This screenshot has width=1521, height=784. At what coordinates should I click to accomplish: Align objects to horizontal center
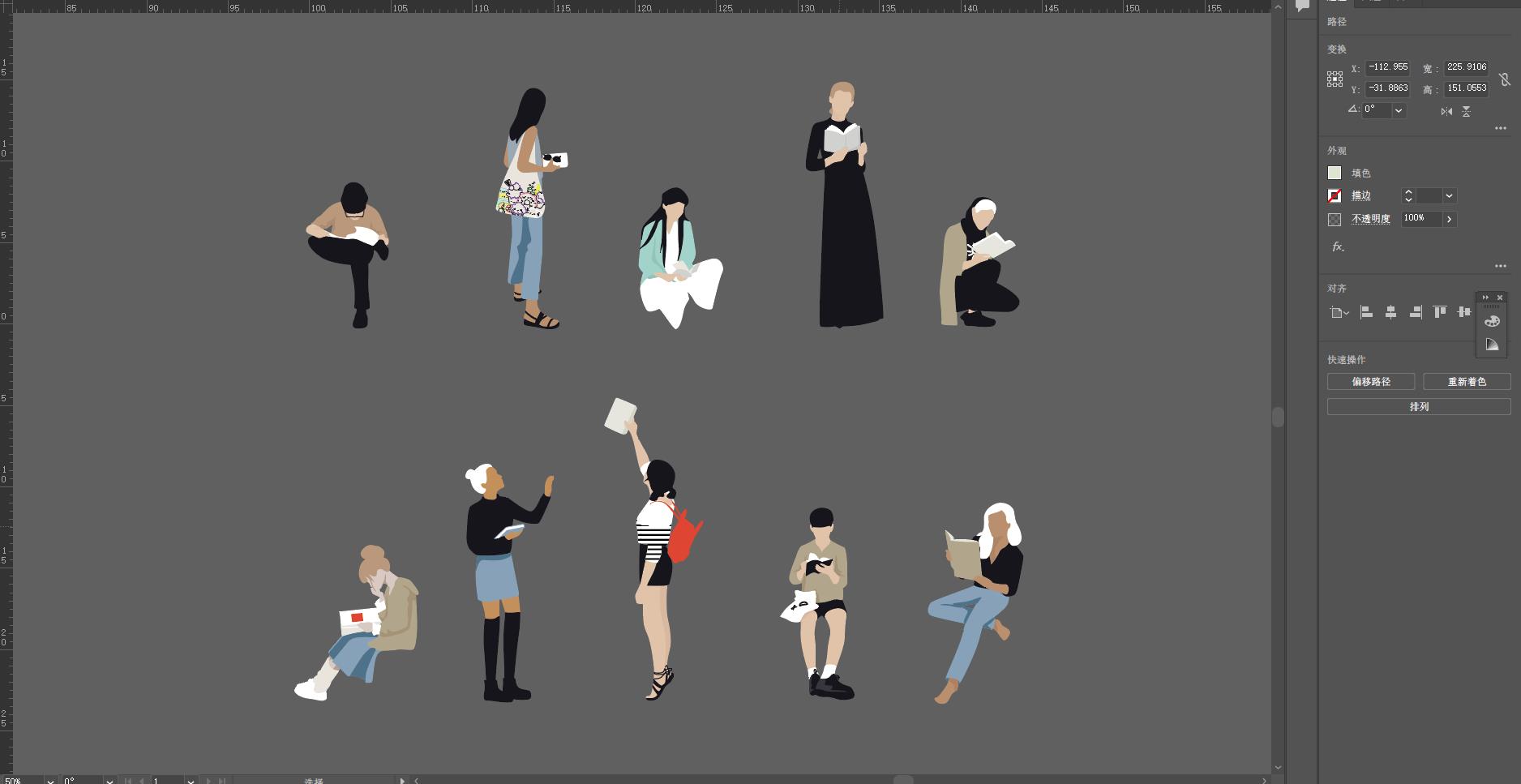(1390, 311)
